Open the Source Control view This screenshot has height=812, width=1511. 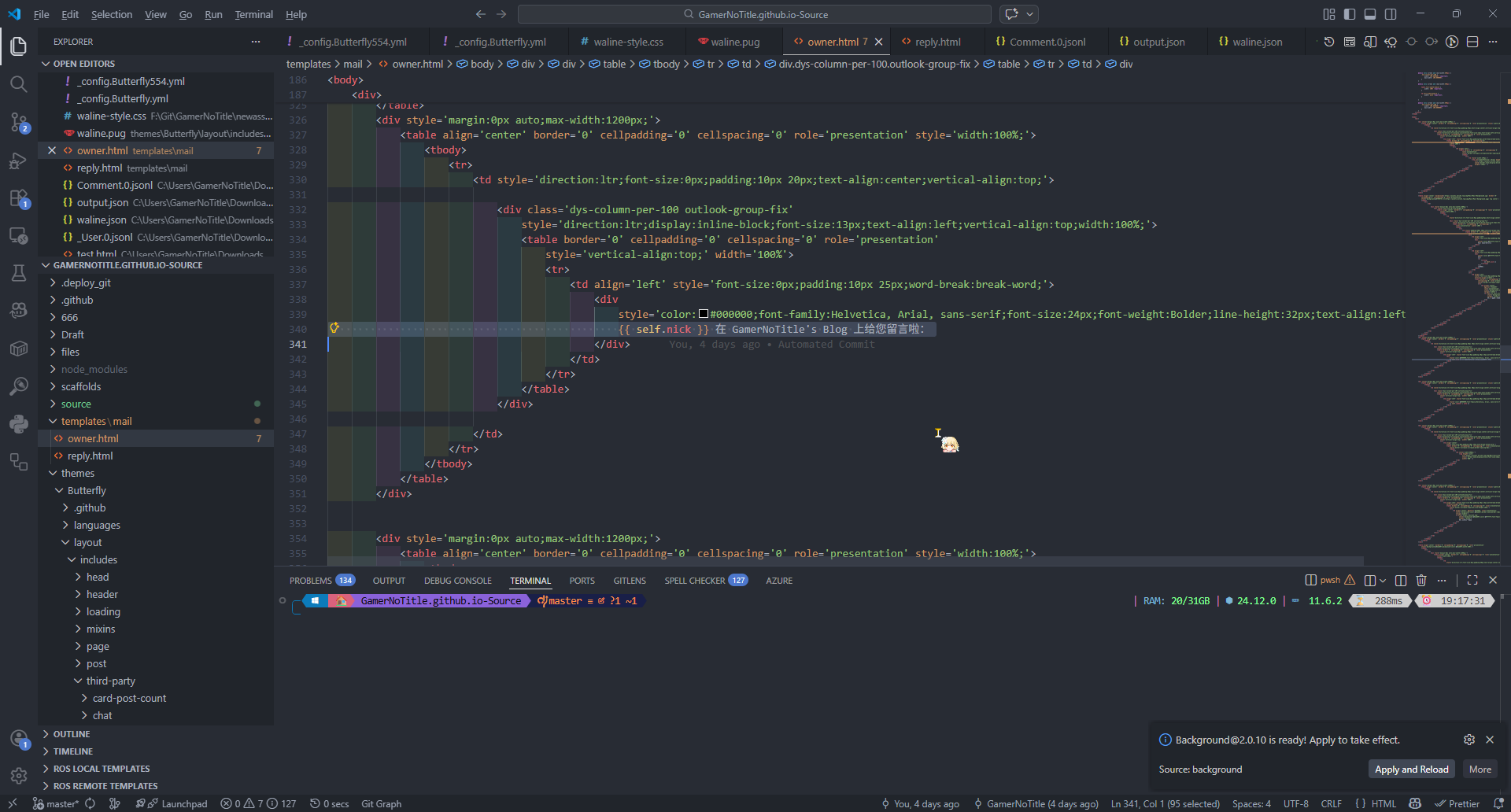19,122
